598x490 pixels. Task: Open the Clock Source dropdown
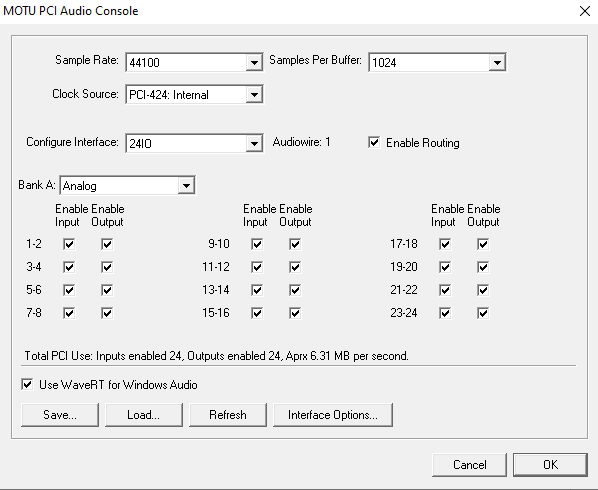(194, 94)
